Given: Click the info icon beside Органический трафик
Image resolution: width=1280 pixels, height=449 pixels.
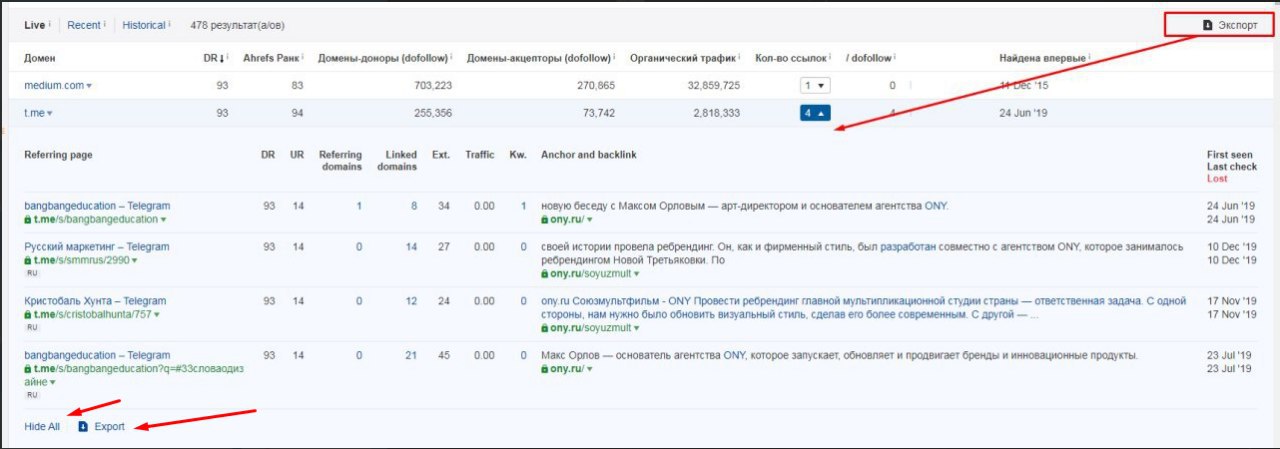Looking at the screenshot, I should pos(740,57).
